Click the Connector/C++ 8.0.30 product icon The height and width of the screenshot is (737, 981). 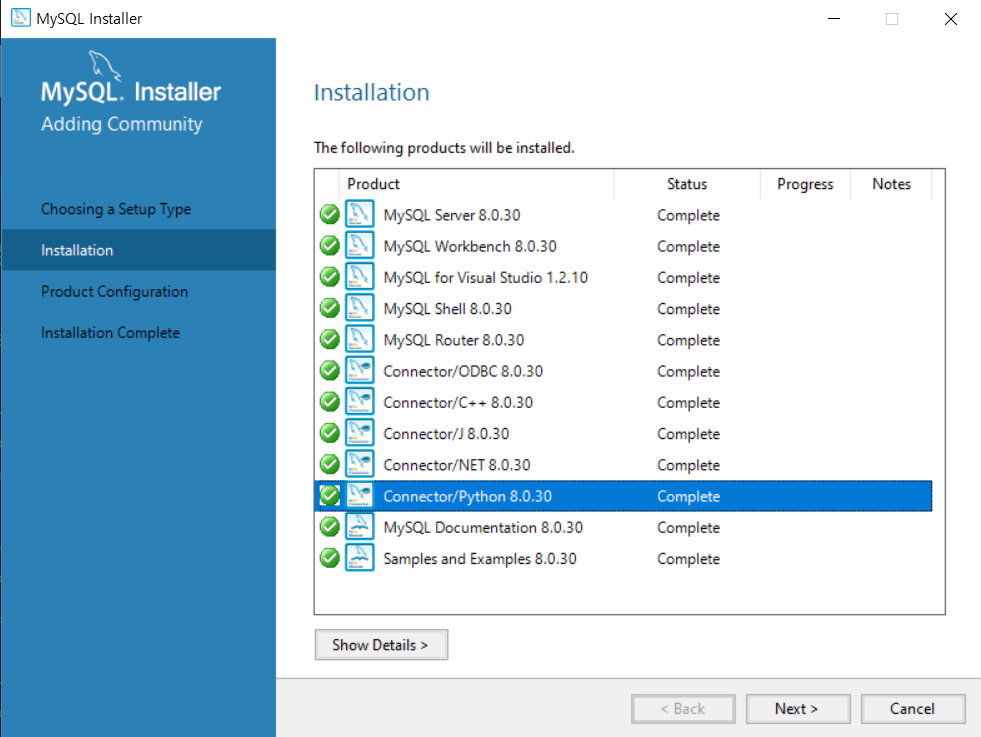coord(360,402)
